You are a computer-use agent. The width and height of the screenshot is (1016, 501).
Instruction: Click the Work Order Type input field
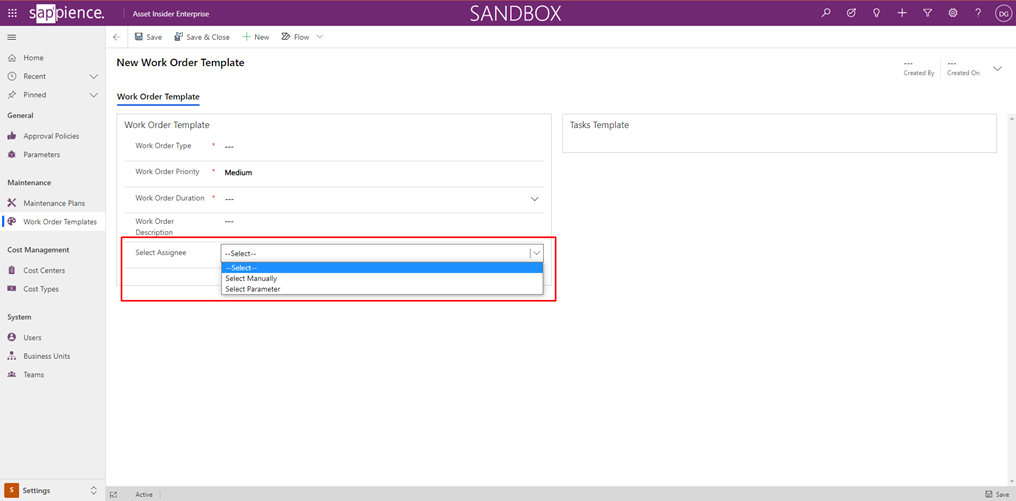tap(380, 146)
